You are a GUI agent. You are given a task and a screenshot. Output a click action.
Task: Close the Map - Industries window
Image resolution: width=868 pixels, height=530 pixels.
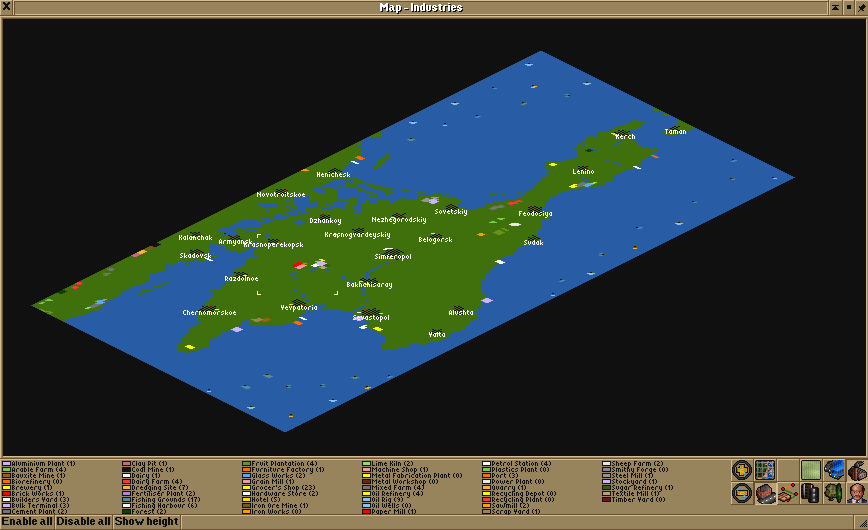tap(6, 7)
